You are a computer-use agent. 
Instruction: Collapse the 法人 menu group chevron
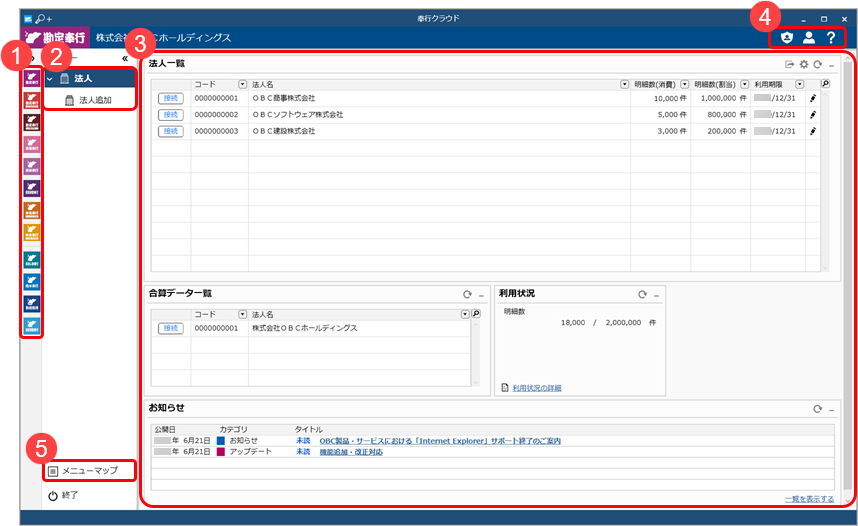[x=50, y=79]
